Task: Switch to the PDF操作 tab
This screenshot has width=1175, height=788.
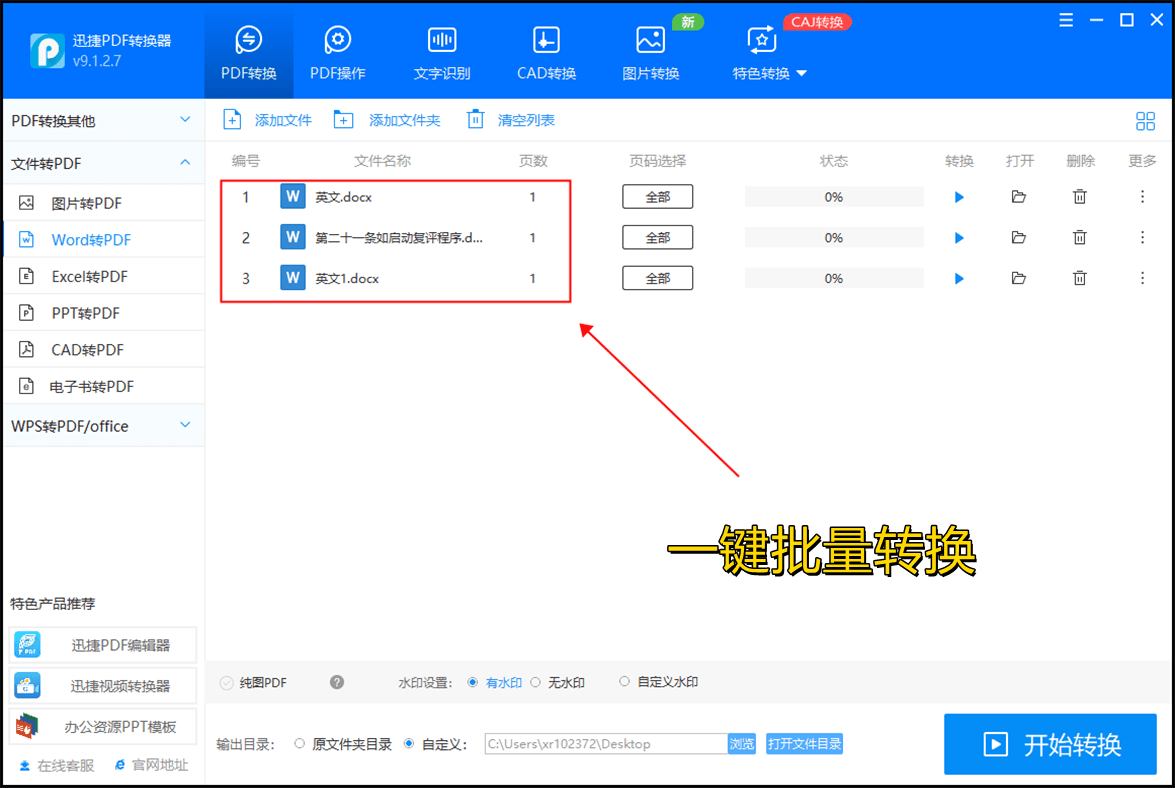Action: point(338,52)
